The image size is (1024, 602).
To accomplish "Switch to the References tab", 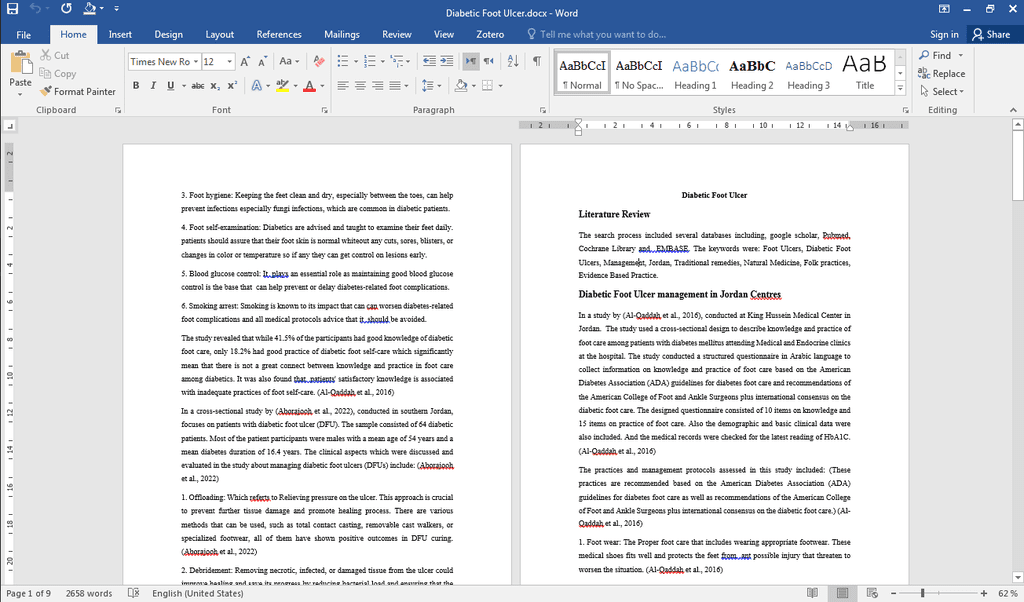I will [279, 35].
